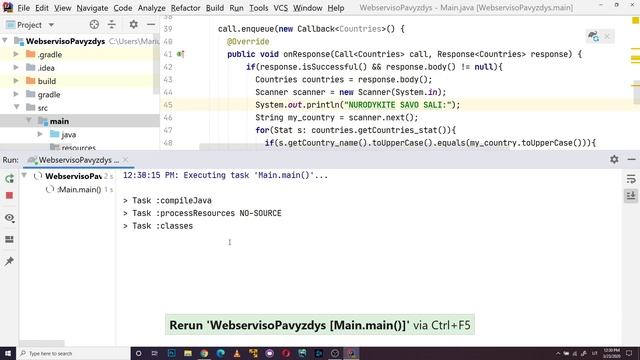Open VLC cone icon on taskbar
The width and height of the screenshot is (640, 360).
[237, 353]
